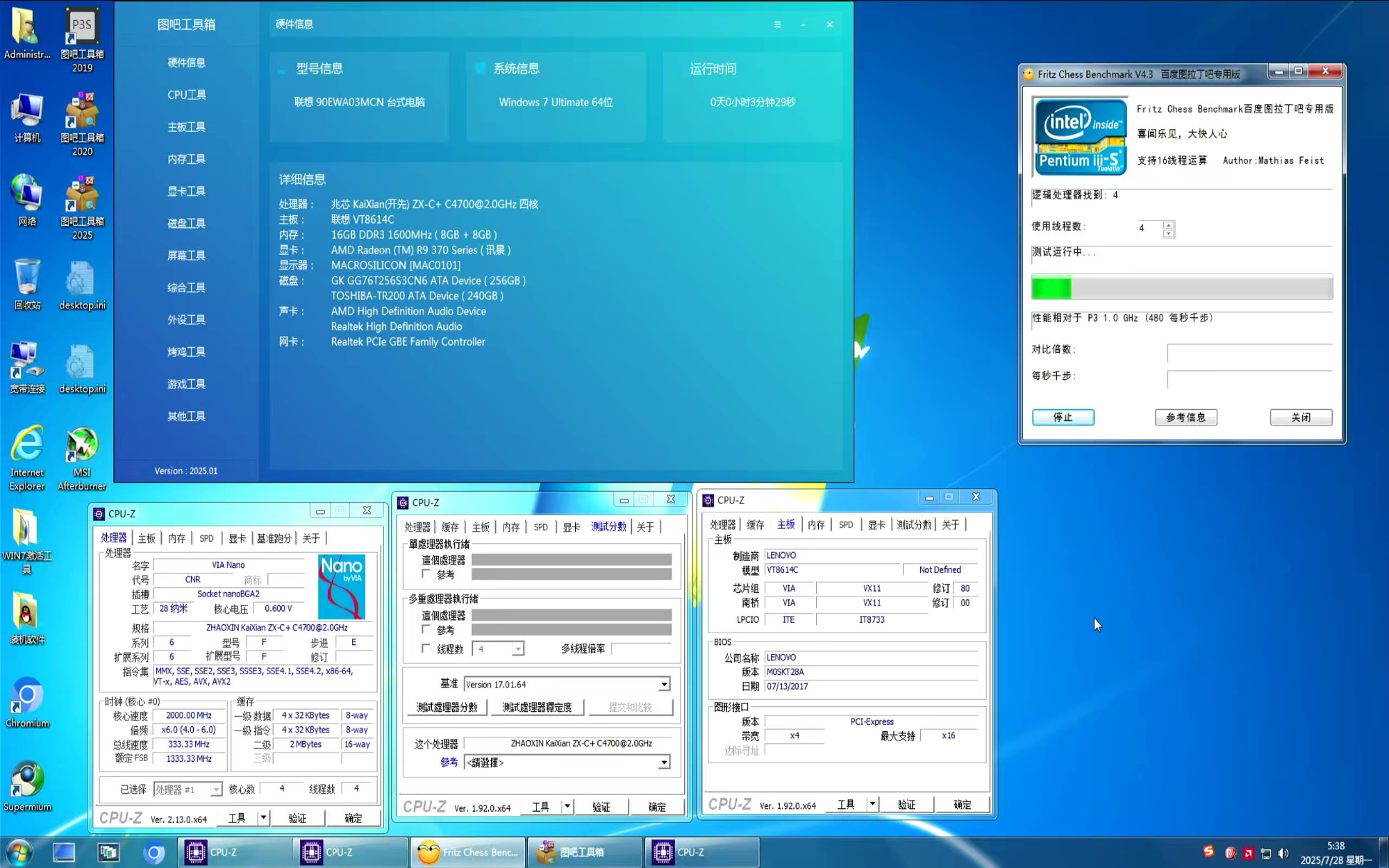Switch to Fritz Chess Benchmark taskbar item

469,852
